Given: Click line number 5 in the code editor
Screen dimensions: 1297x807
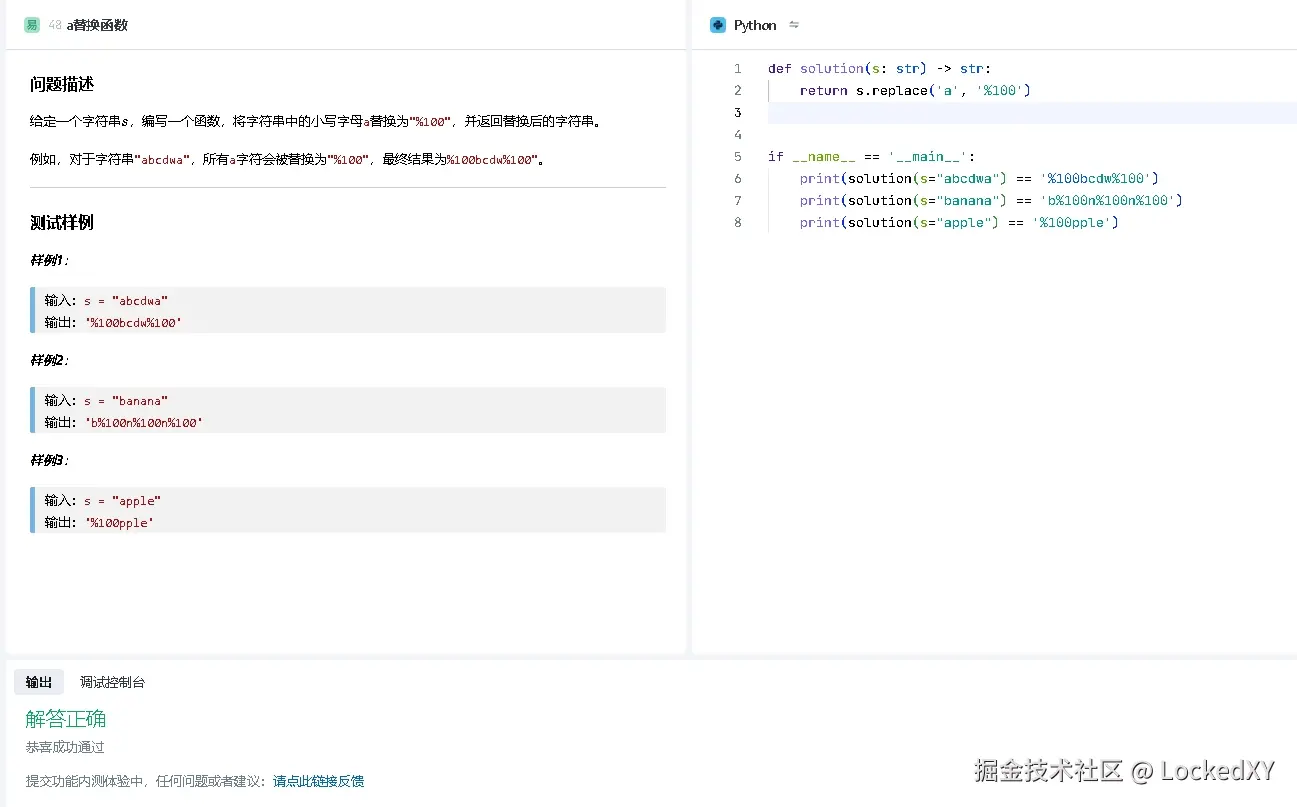Looking at the screenshot, I should coord(738,156).
